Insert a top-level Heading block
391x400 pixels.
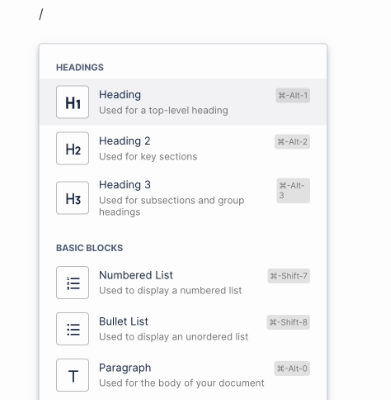tap(183, 102)
